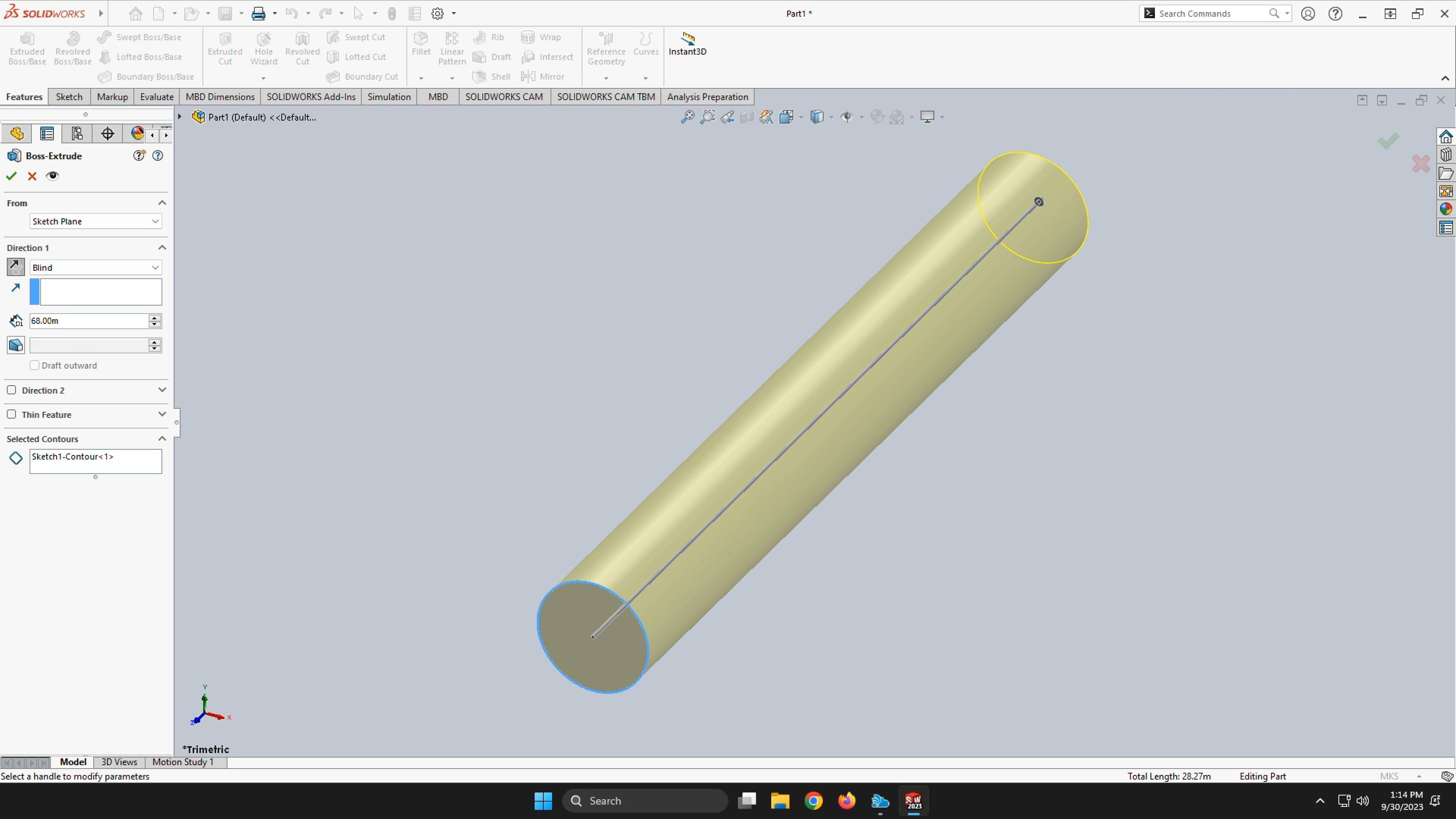Open the DisplayManager tab
This screenshot has height=819, width=1456.
point(137,133)
